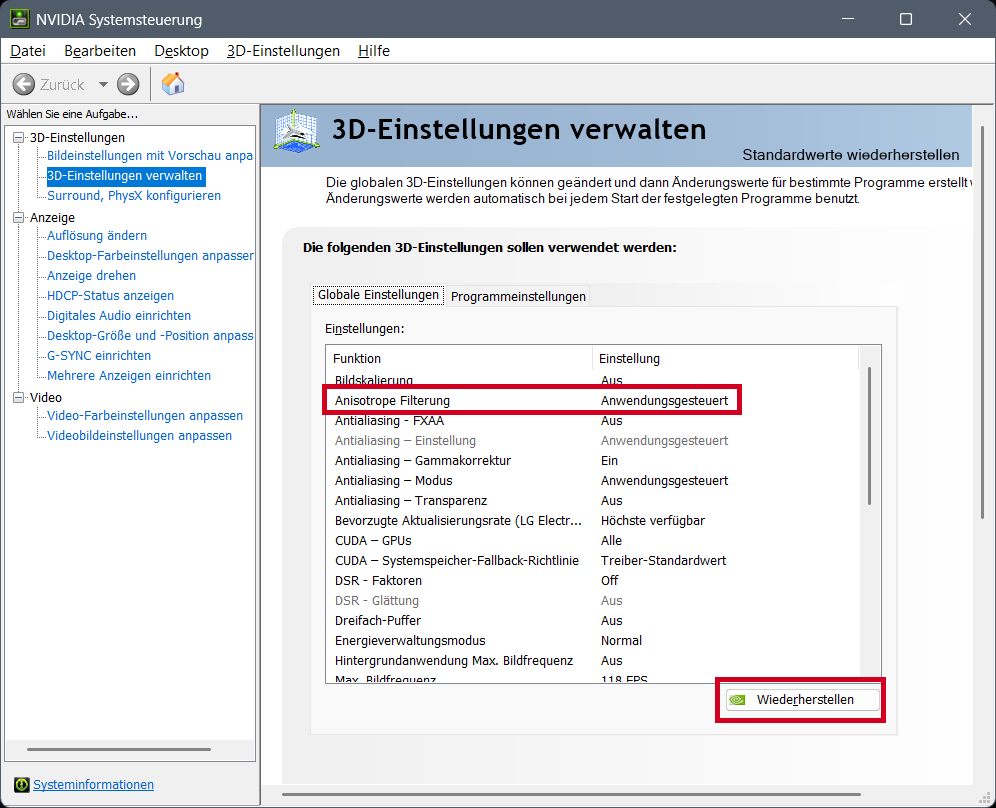Click the Treiber-Standardwert setting value
Screen dimensions: 996x808
click(663, 561)
